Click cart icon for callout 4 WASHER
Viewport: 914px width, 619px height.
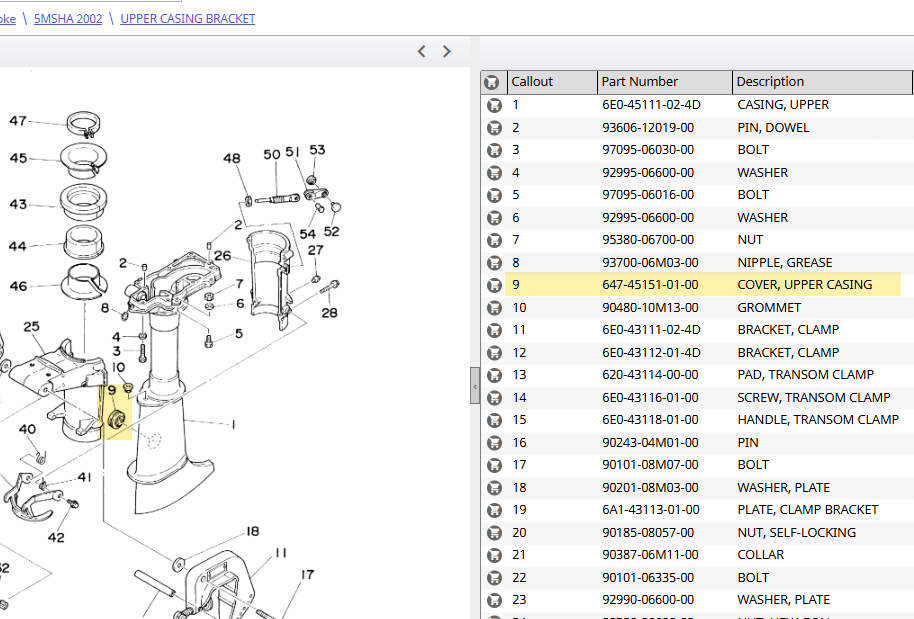click(x=494, y=173)
